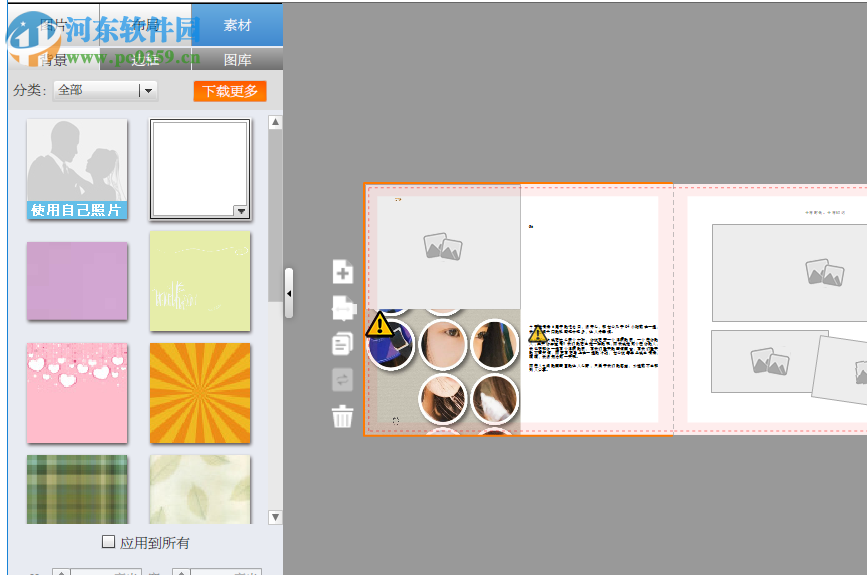Select the purple background swatch
867x575 pixels.
pos(77,281)
